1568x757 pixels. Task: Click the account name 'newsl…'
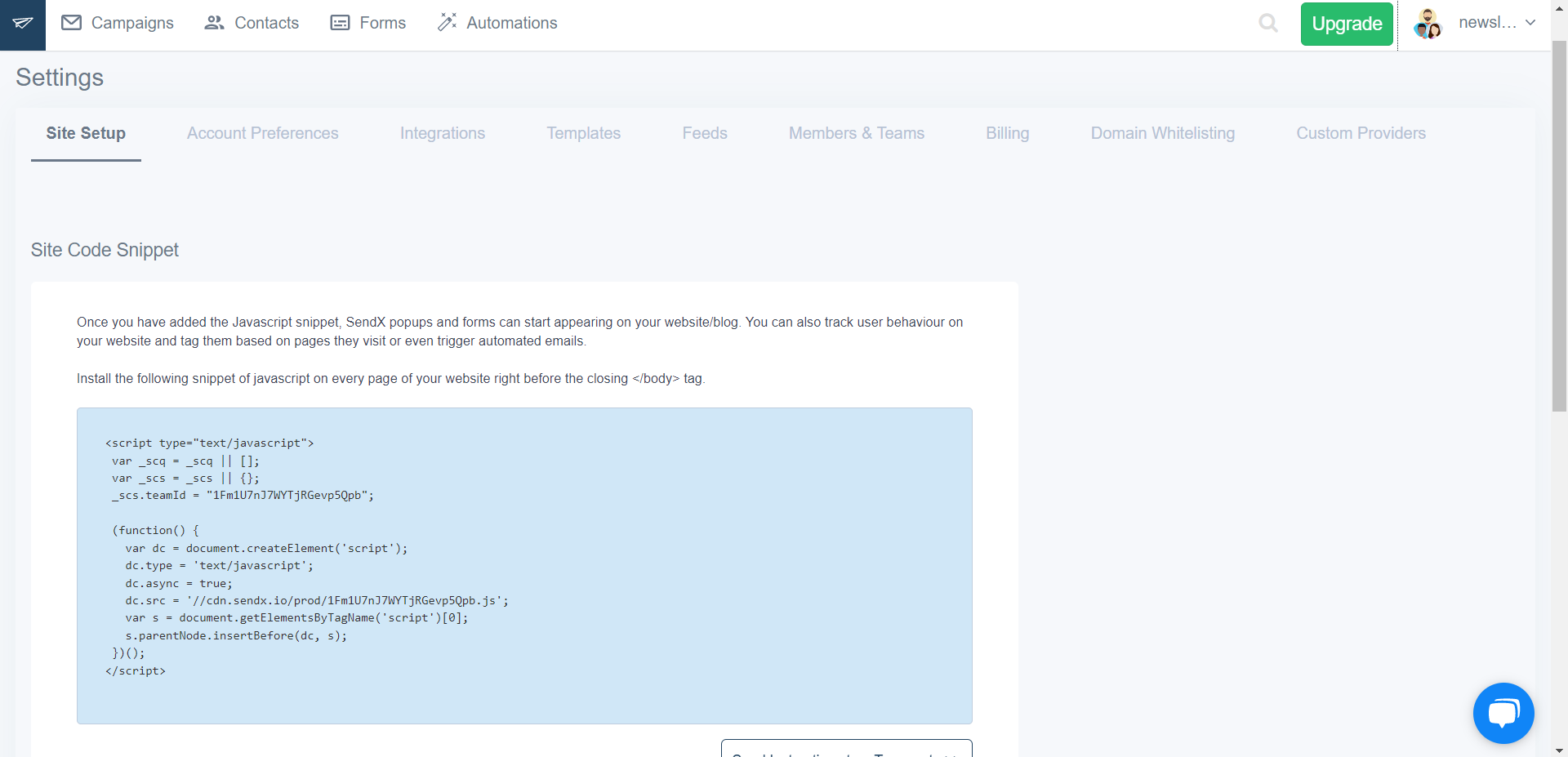point(1487,23)
